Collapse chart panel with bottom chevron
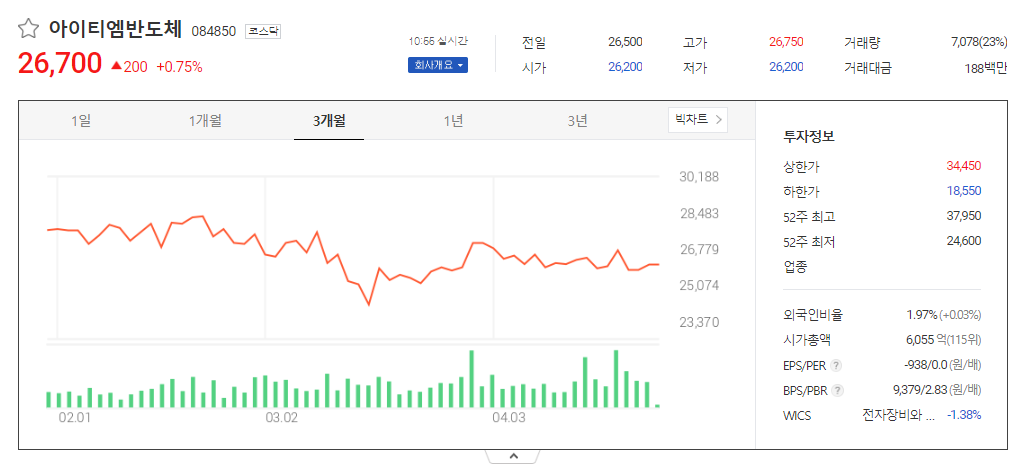Image resolution: width=1032 pixels, height=473 pixels. pos(513,456)
